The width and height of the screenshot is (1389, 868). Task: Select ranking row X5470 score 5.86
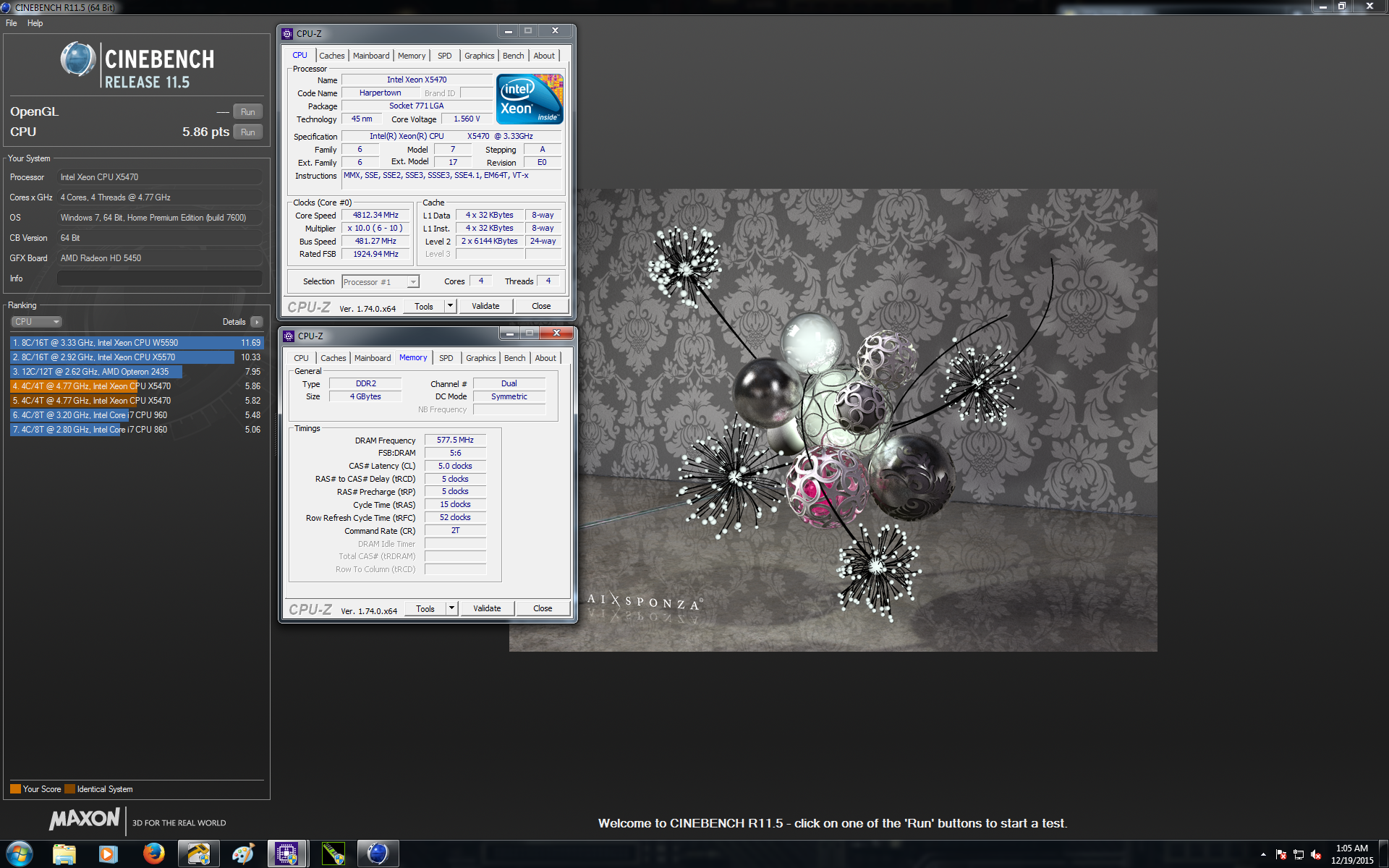(x=137, y=386)
